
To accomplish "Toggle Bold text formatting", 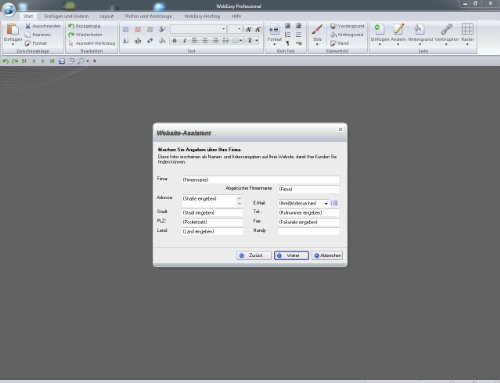I will coord(174,41).
